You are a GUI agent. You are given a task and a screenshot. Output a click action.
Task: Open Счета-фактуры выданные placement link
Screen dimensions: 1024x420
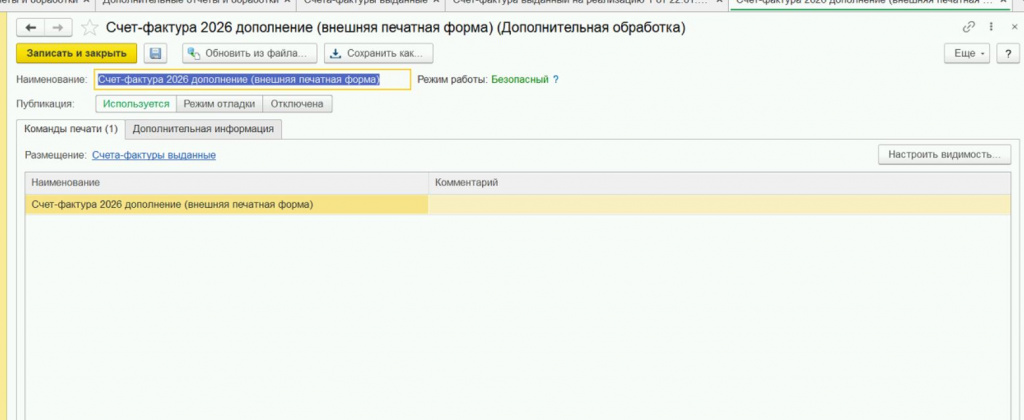[x=154, y=155]
